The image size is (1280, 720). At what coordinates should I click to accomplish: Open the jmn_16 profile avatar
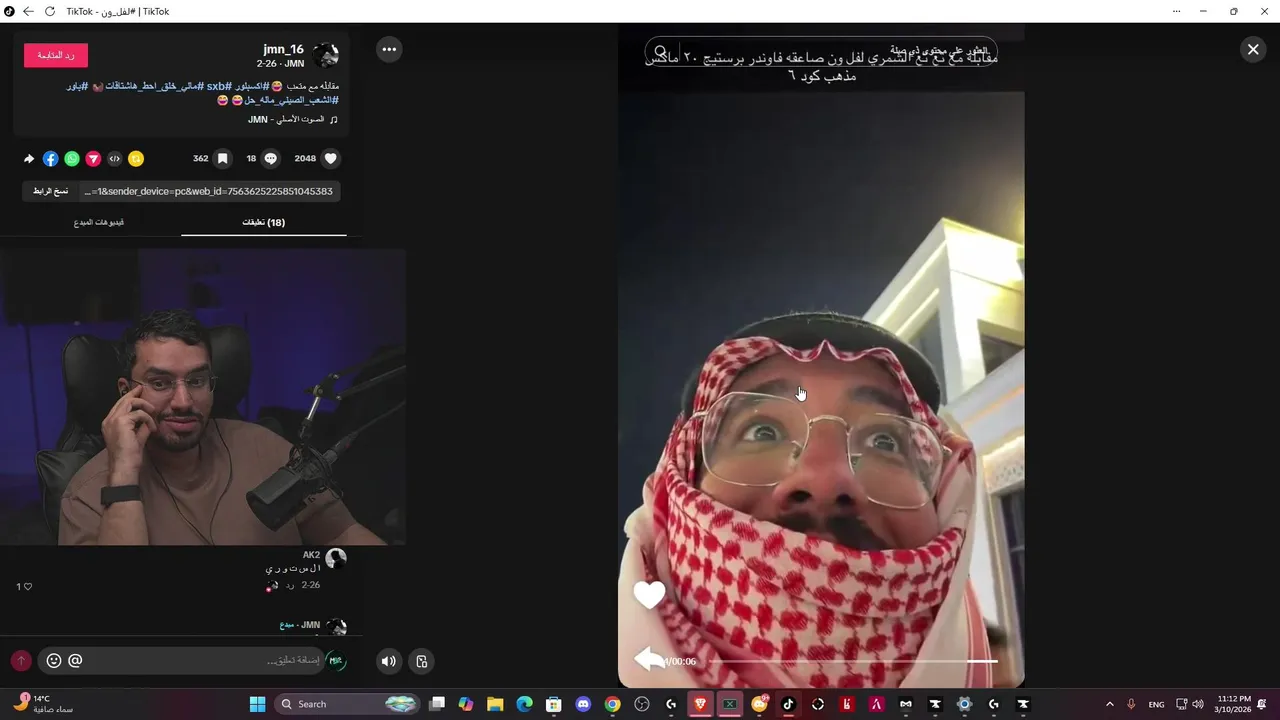(x=326, y=56)
